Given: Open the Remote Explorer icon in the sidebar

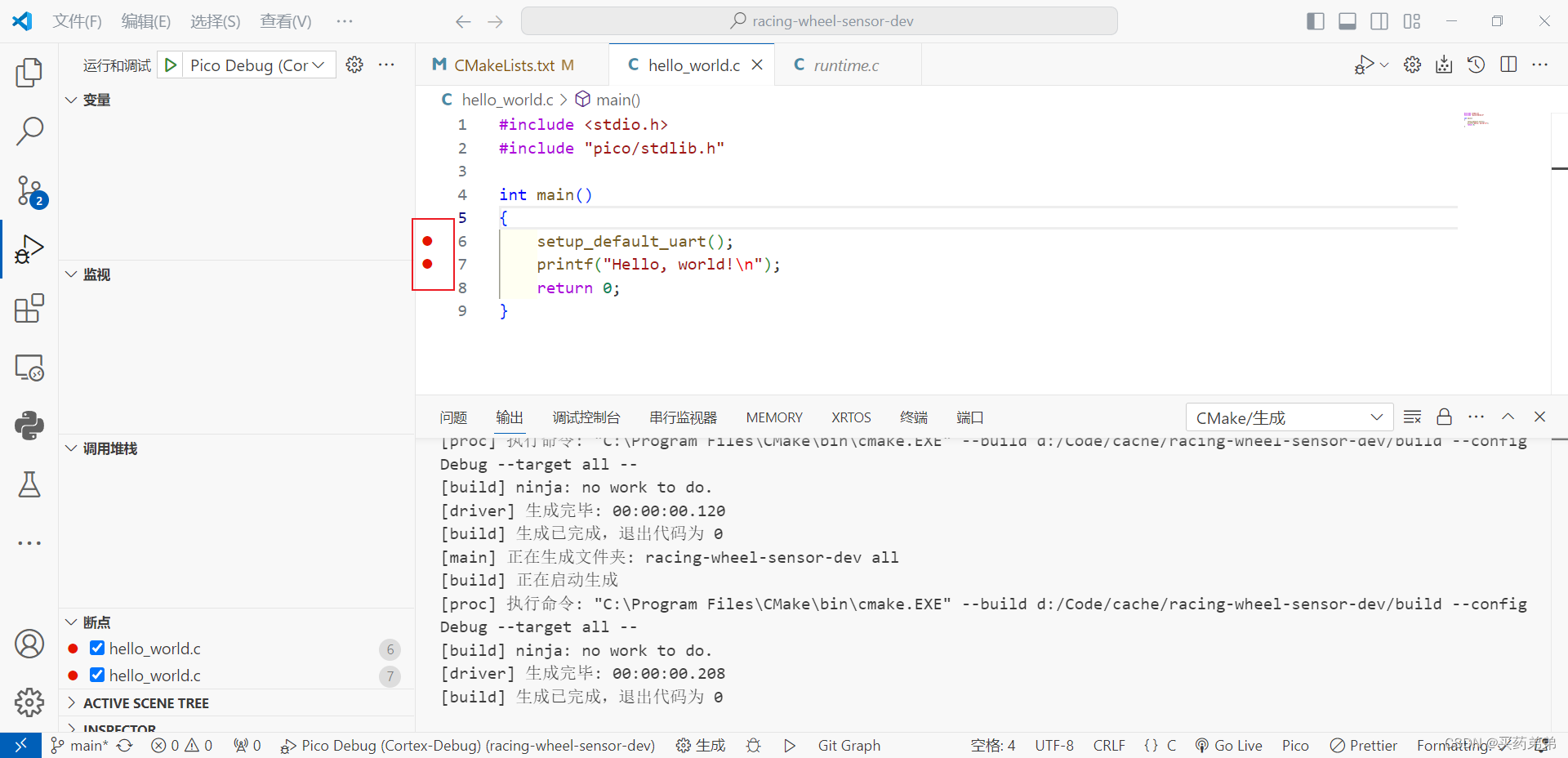Looking at the screenshot, I should click(x=29, y=368).
